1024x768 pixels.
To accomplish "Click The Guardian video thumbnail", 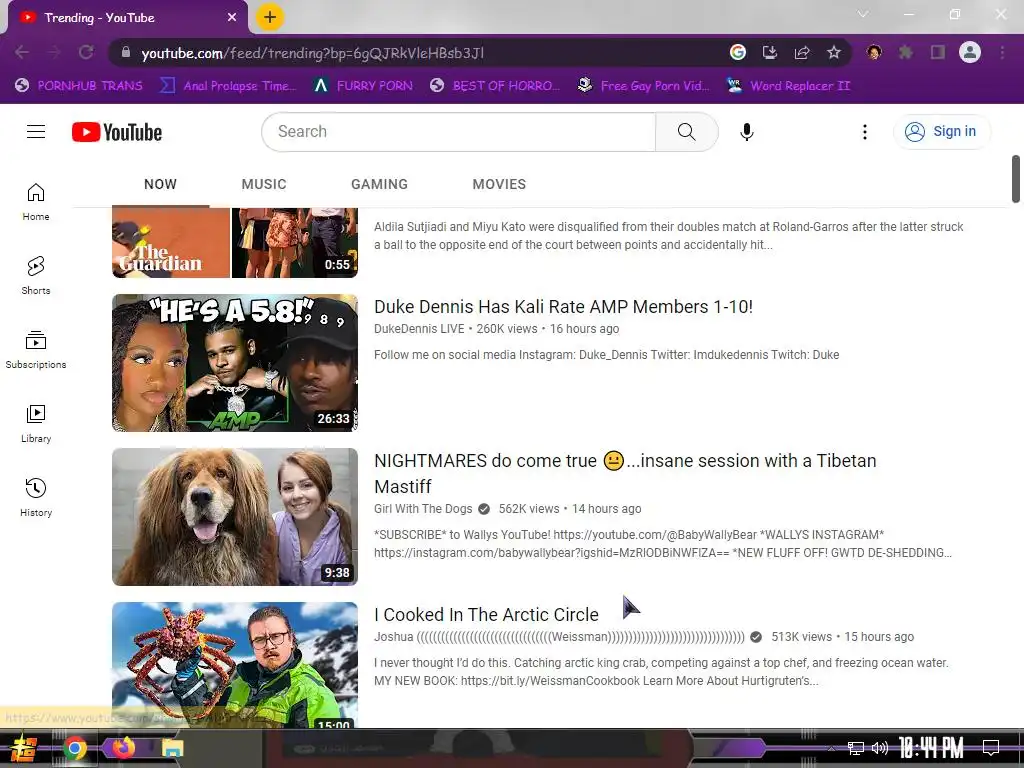I will (235, 242).
